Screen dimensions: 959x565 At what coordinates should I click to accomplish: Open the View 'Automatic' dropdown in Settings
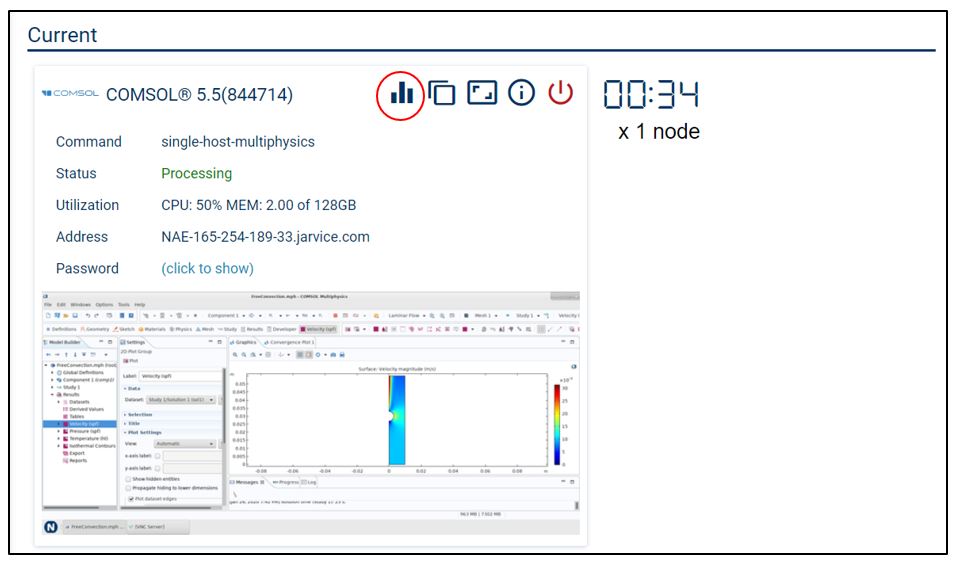tap(185, 443)
